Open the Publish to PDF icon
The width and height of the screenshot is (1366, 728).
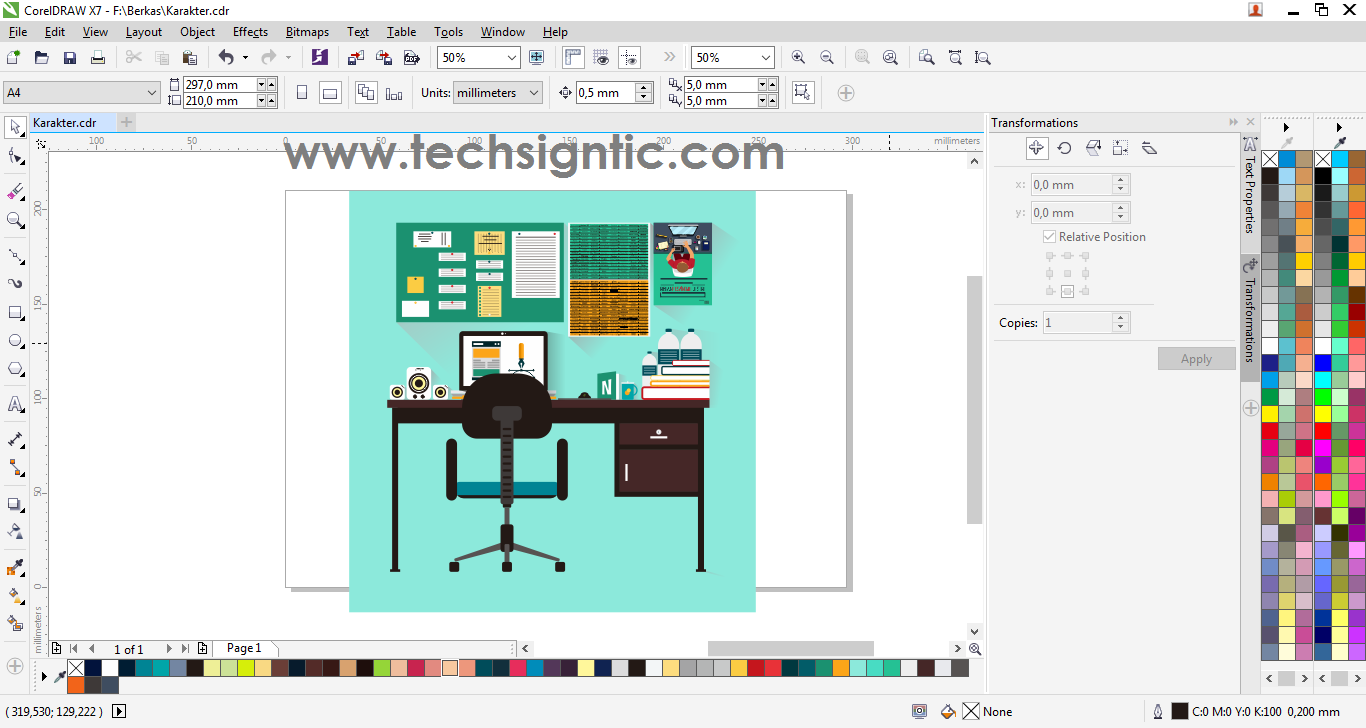[x=411, y=57]
